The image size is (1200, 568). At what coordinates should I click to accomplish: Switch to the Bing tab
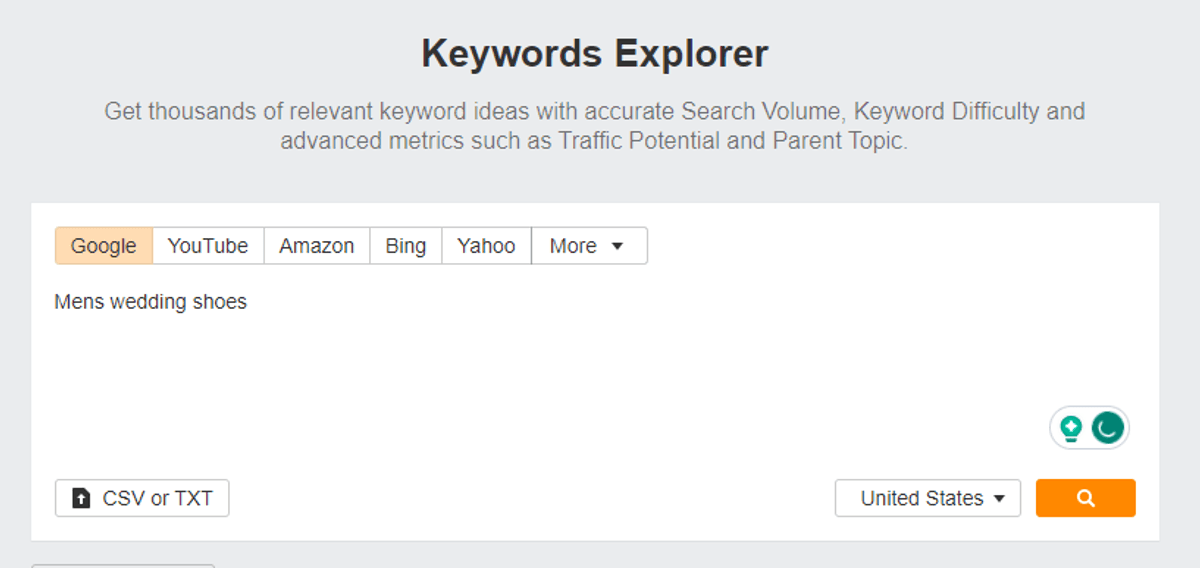[405, 246]
